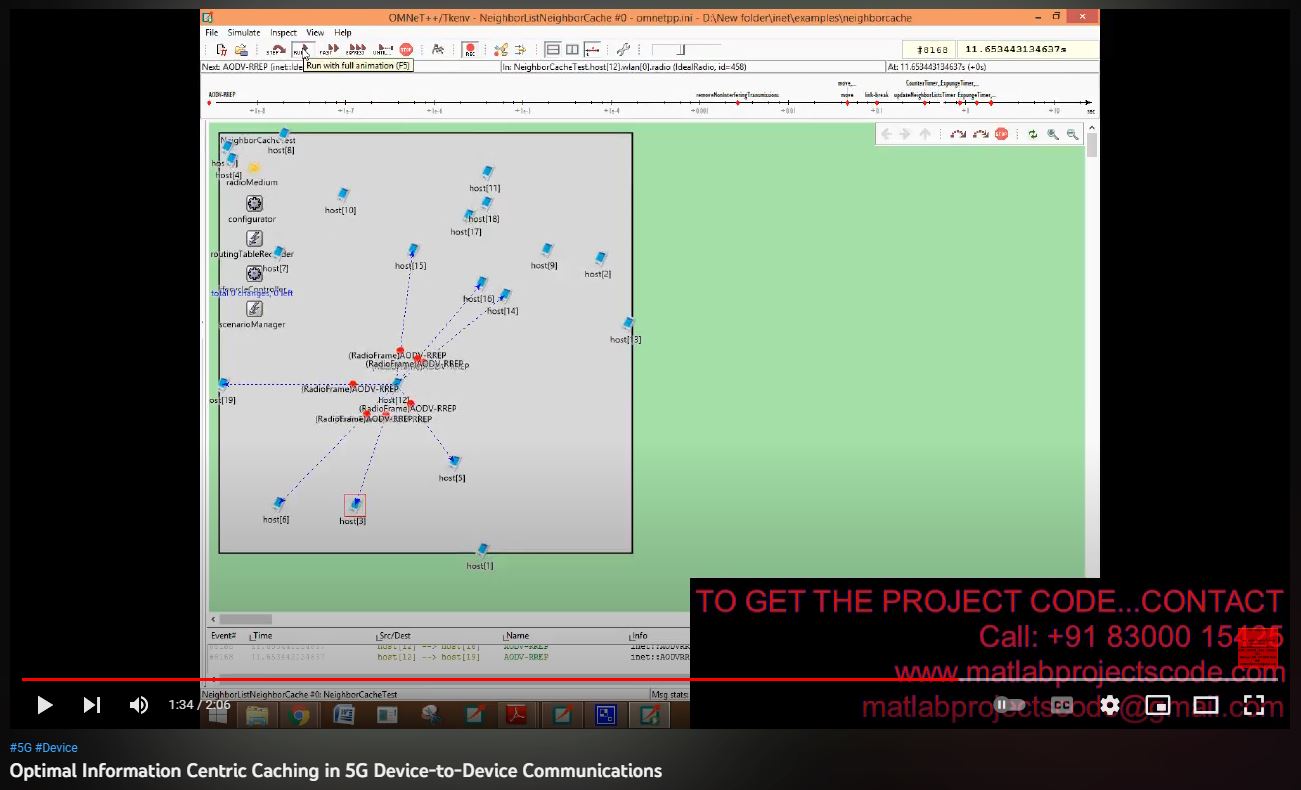Click the Chrome icon in recorded taskbar
1301x790 pixels.
pos(299,715)
